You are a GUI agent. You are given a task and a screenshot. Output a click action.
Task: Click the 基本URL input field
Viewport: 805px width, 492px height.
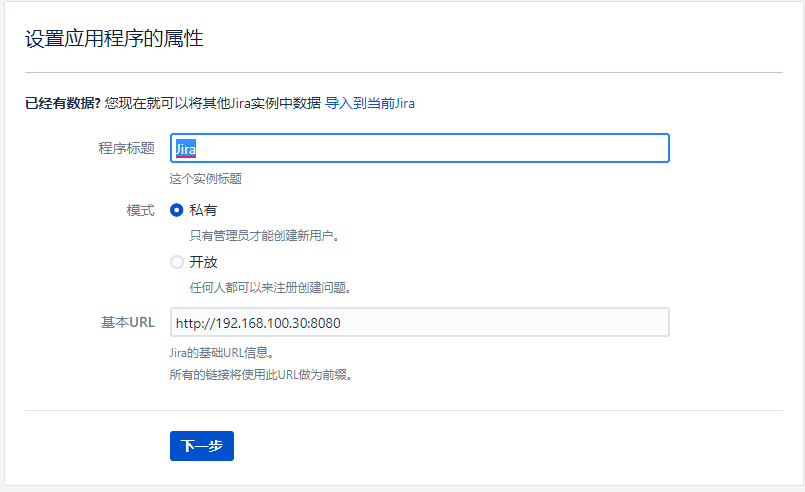point(419,322)
